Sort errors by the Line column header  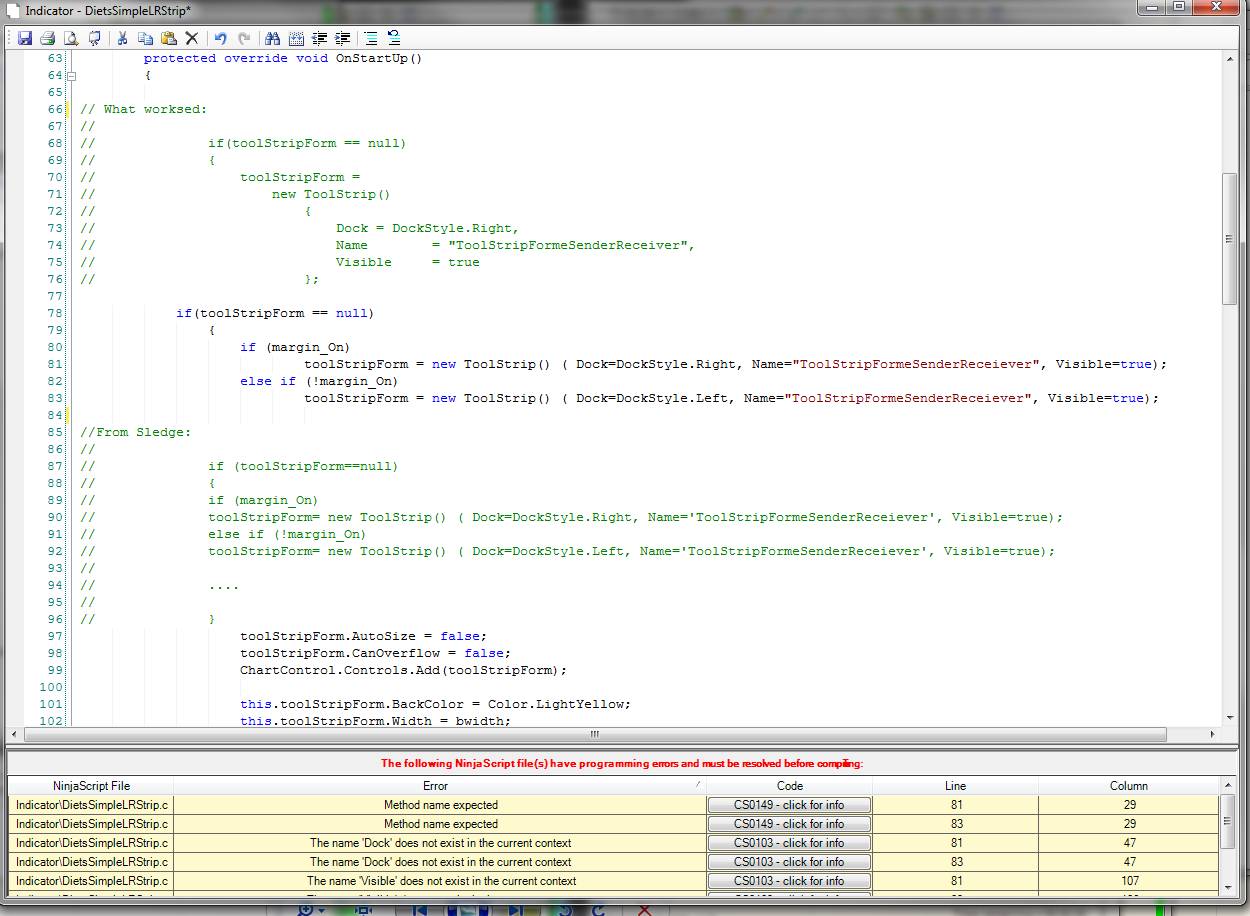point(954,786)
